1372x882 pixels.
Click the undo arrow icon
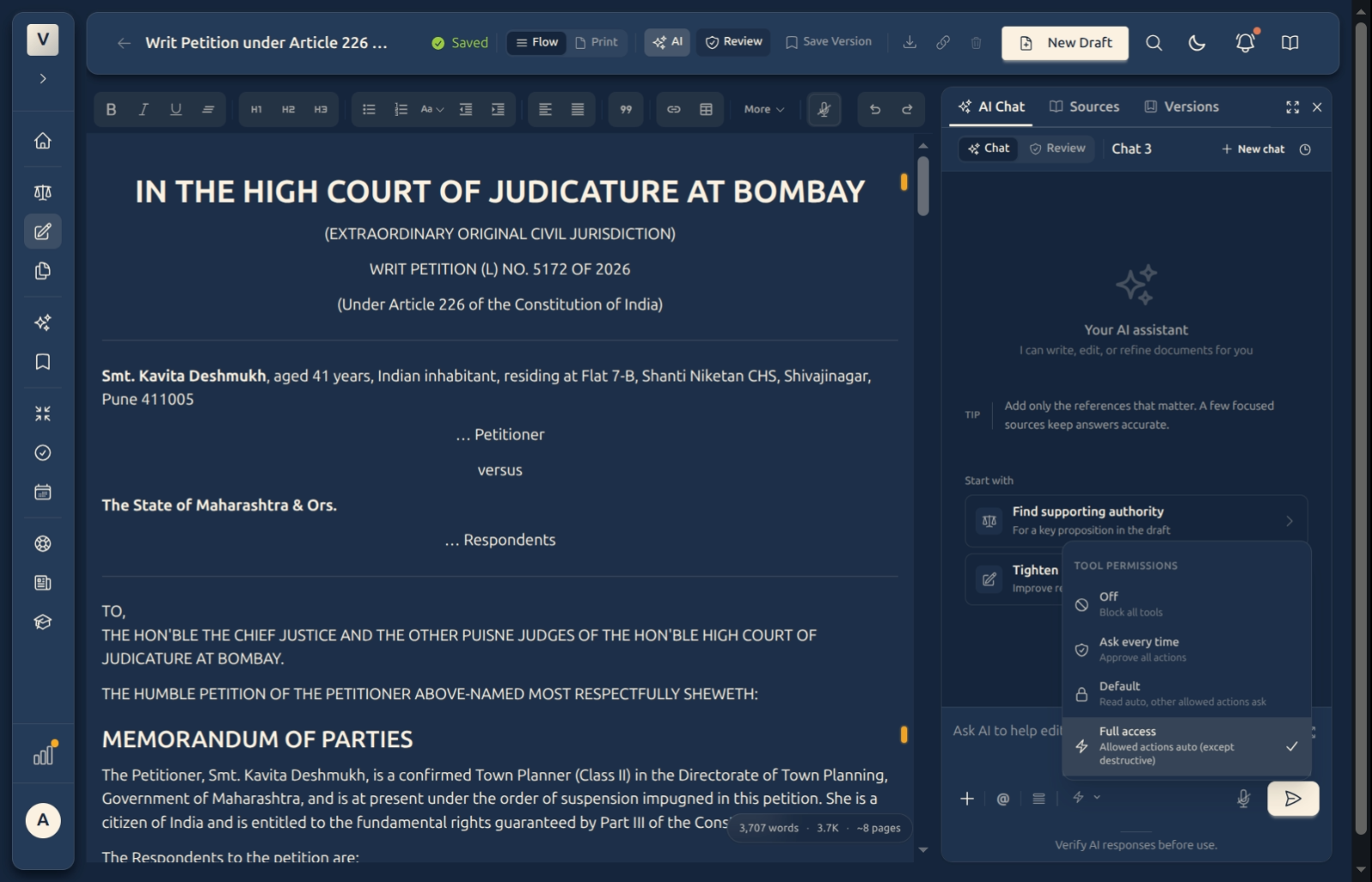pyautogui.click(x=875, y=109)
